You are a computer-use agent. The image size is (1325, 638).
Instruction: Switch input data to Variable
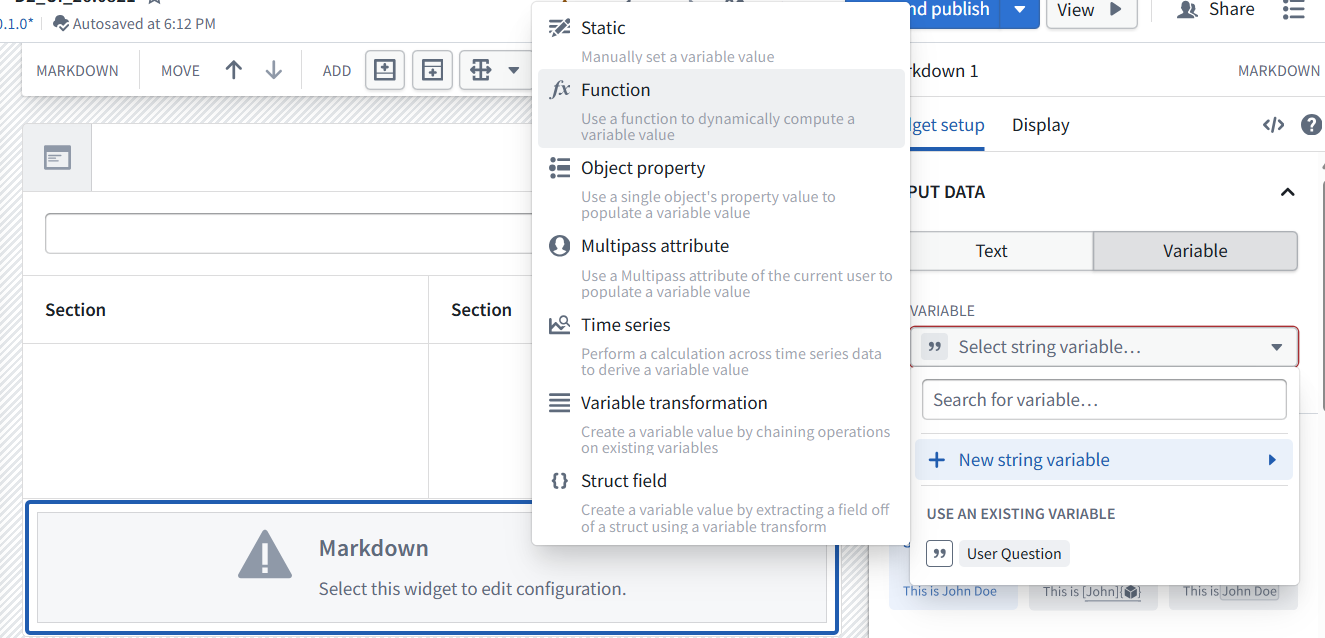tap(1195, 251)
